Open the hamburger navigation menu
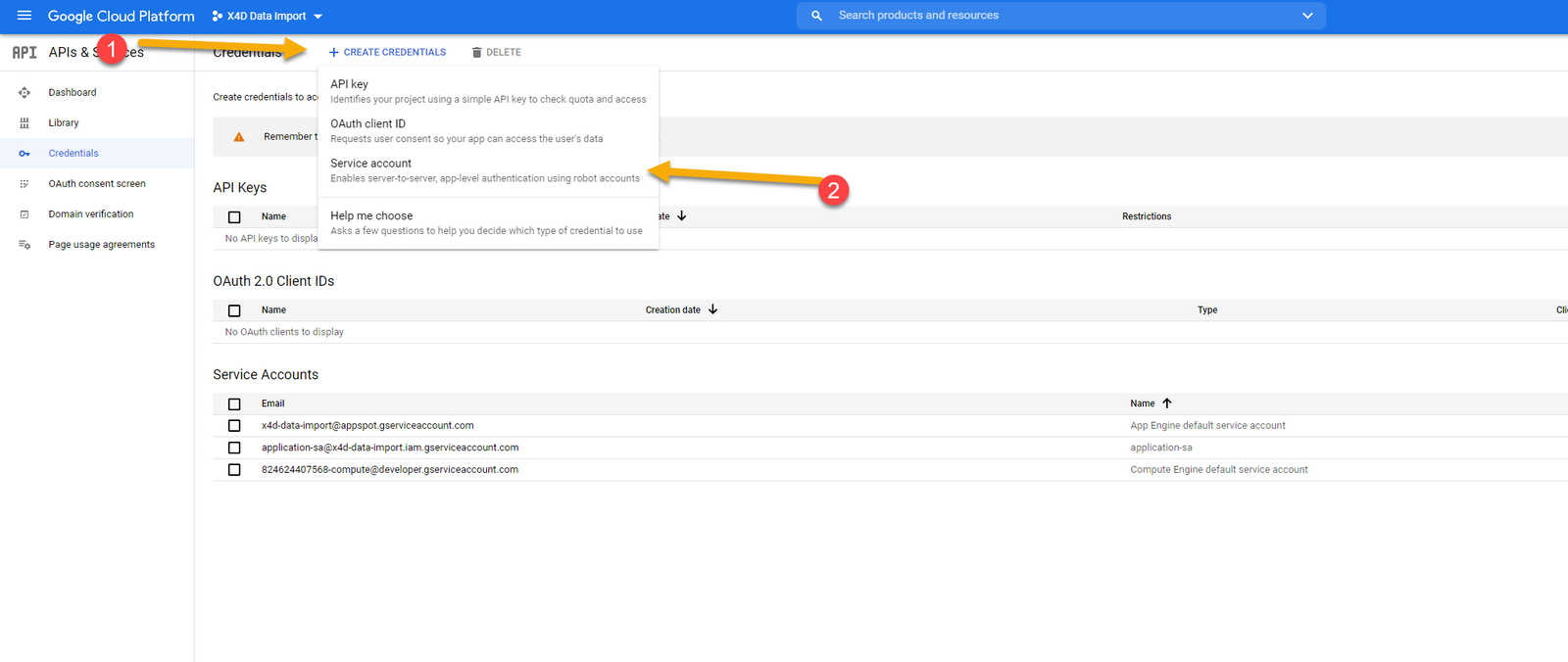Screen dimensions: 1568x662 pos(24,16)
